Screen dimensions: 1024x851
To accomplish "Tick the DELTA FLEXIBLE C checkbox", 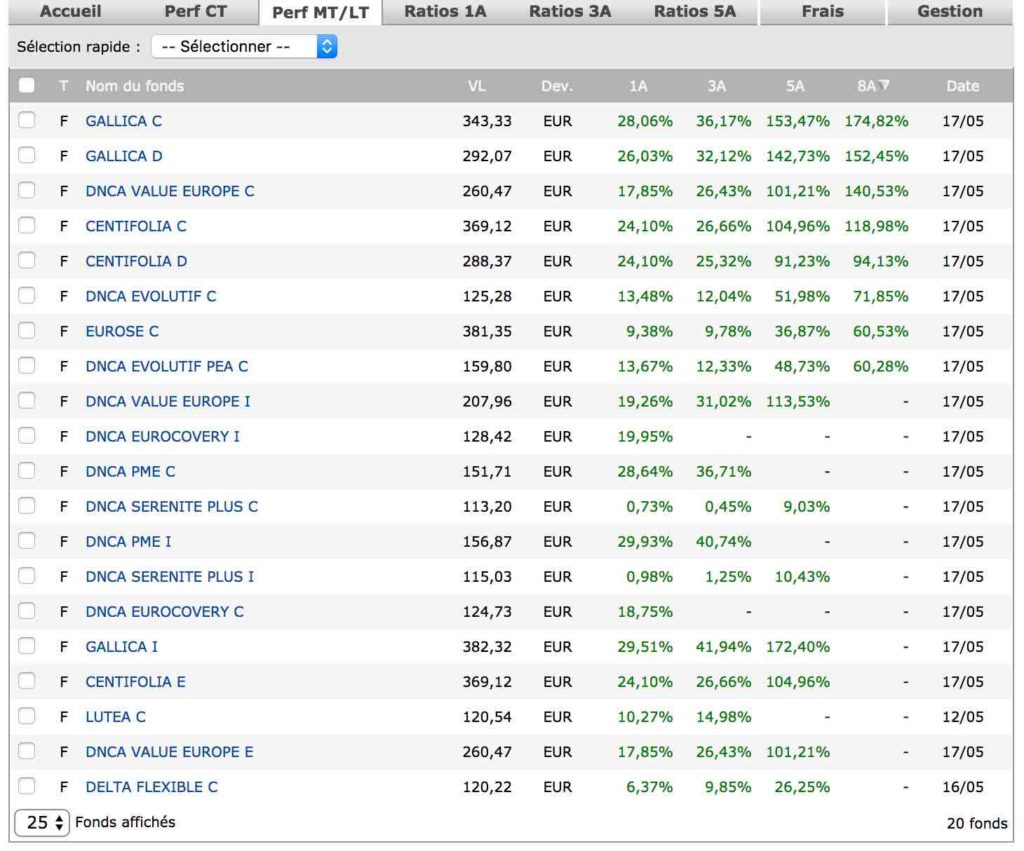I will coord(27,786).
